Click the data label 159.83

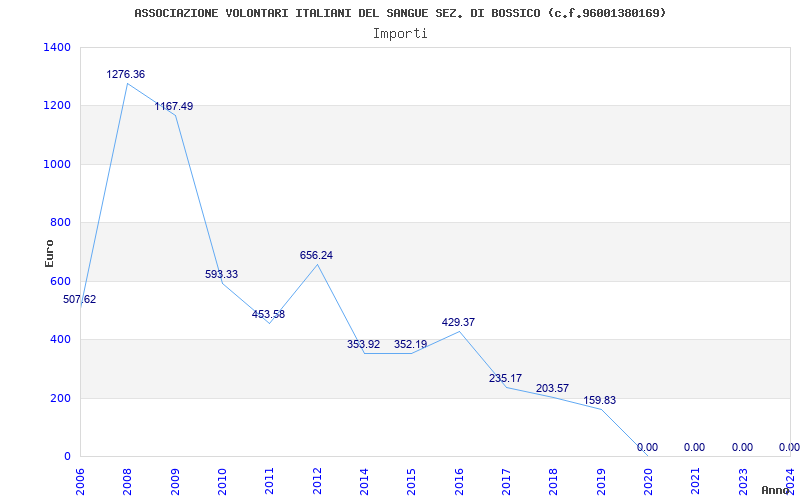click(600, 401)
